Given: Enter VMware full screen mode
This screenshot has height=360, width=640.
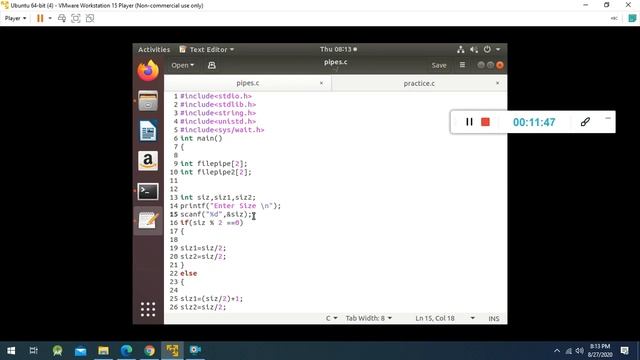Looking at the screenshot, I should pyautogui.click(x=76, y=18).
